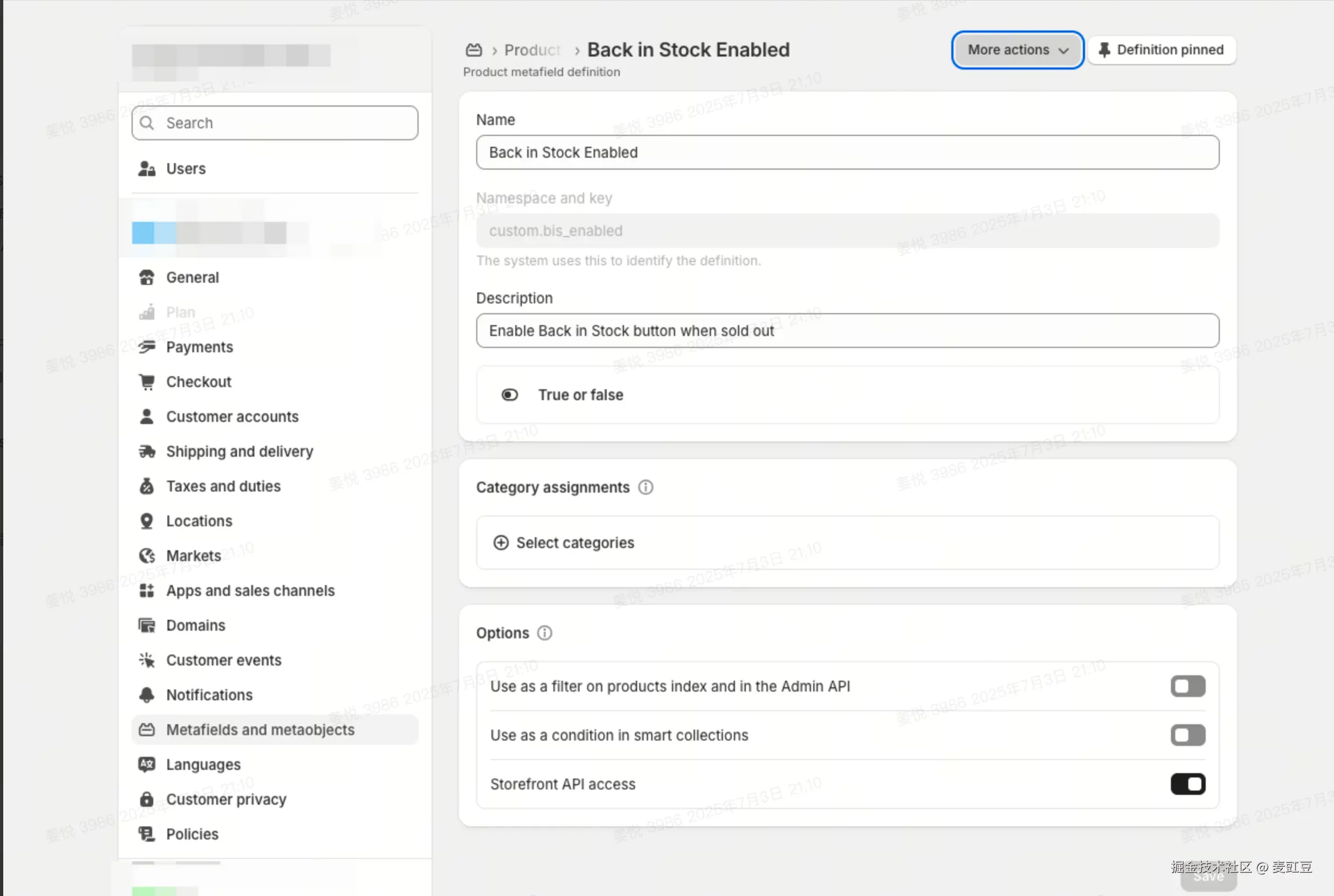Click the Customer privacy lock icon

tap(147, 799)
